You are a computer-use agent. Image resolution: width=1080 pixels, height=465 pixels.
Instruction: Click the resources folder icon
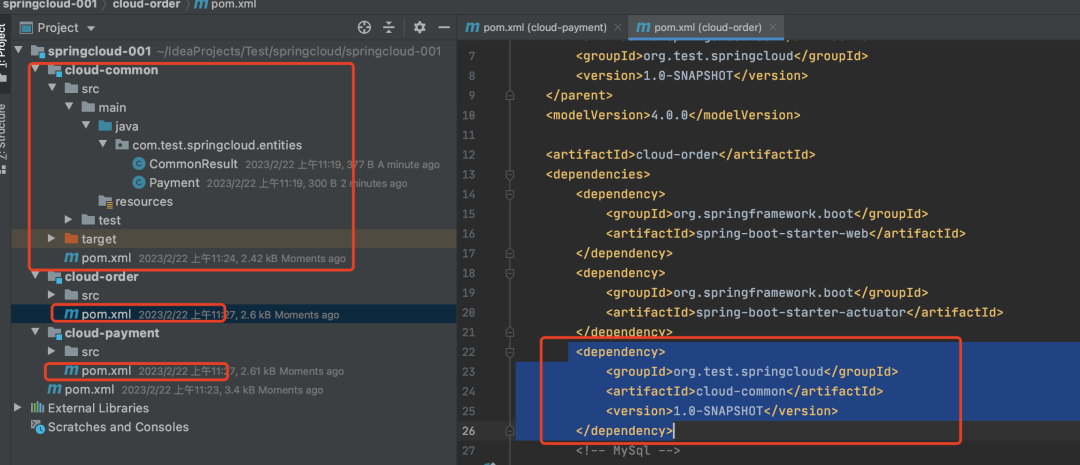pos(105,201)
